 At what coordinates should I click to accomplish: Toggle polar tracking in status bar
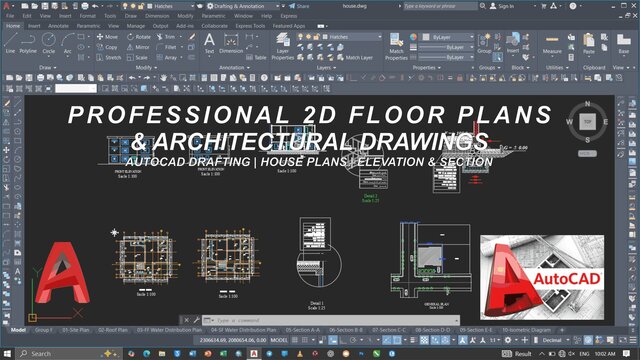tap(353, 340)
